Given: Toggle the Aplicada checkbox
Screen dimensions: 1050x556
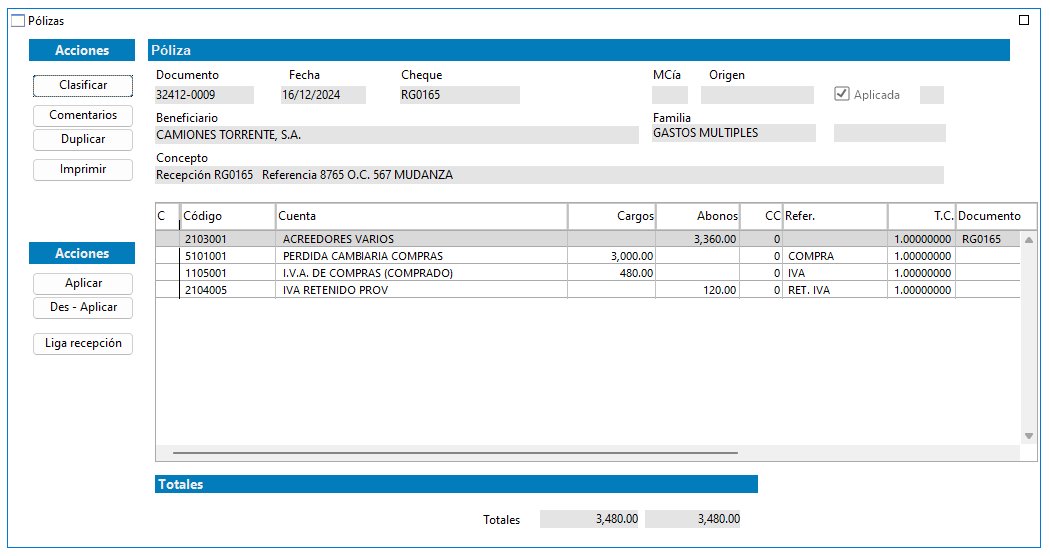Looking at the screenshot, I should [842, 94].
